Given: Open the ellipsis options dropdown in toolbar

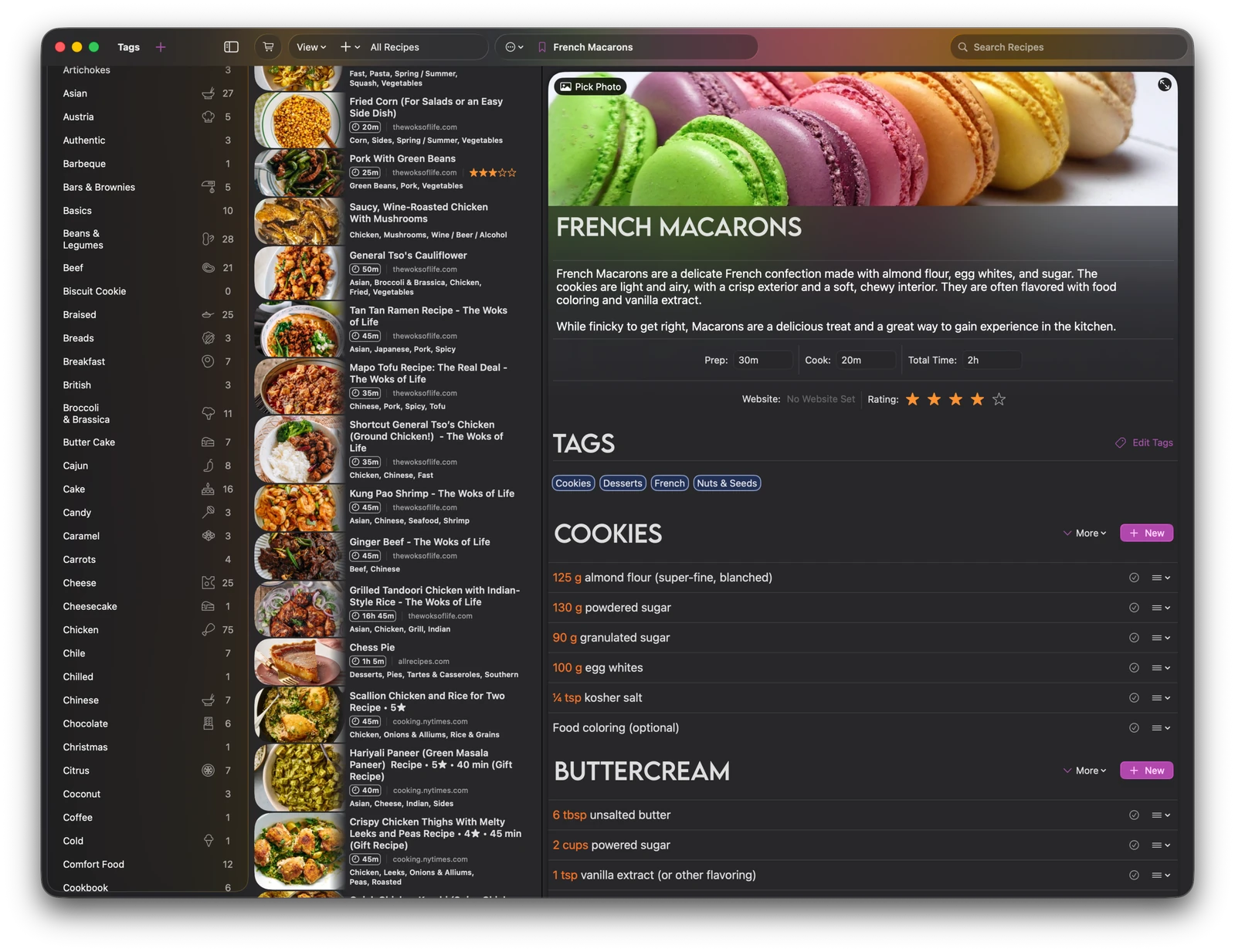Looking at the screenshot, I should pyautogui.click(x=514, y=47).
